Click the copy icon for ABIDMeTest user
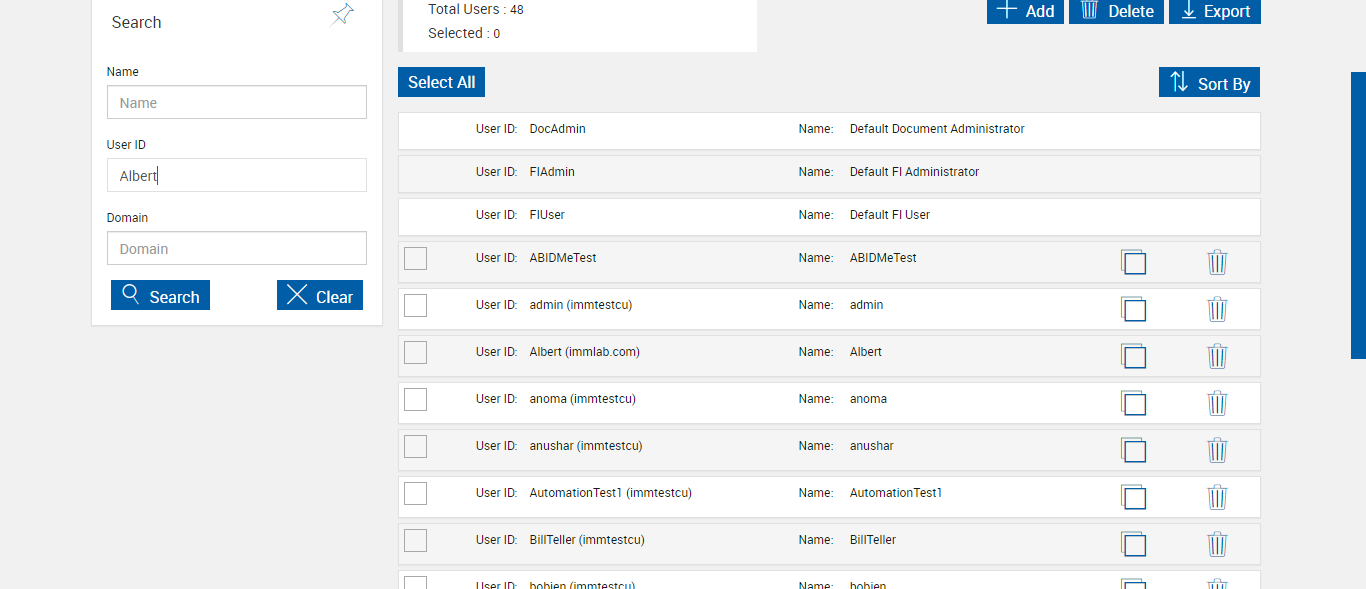The height and width of the screenshot is (589, 1366). tap(1133, 262)
